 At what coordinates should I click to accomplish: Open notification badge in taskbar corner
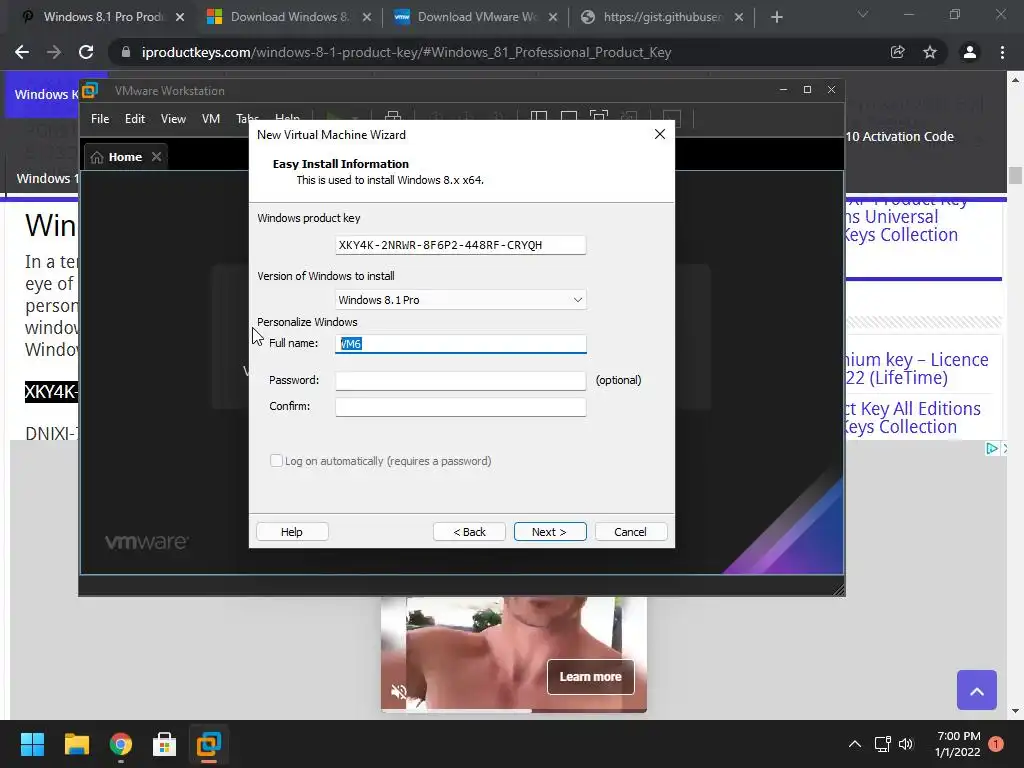(x=996, y=744)
